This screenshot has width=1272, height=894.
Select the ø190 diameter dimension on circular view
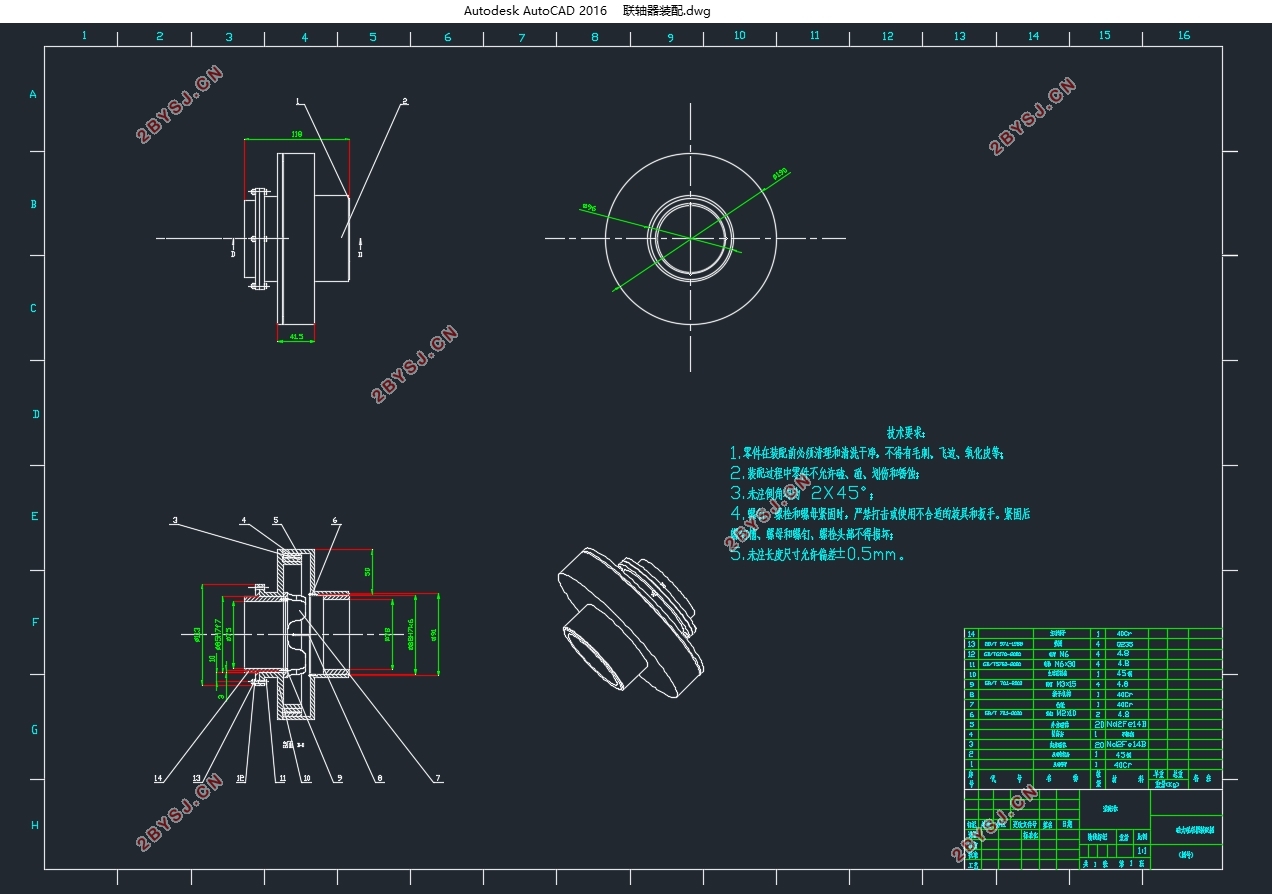781,173
